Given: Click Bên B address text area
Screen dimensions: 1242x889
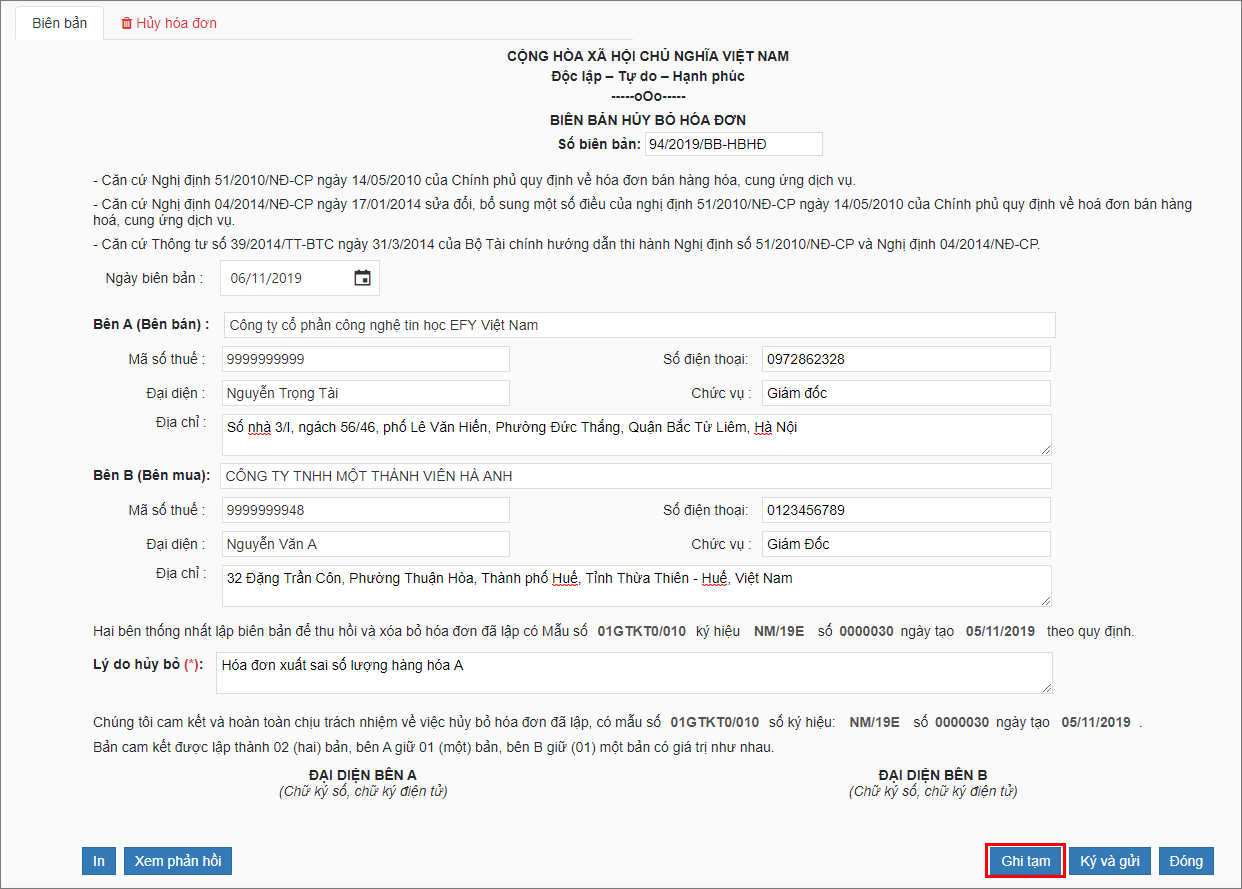Looking at the screenshot, I should click(x=636, y=586).
